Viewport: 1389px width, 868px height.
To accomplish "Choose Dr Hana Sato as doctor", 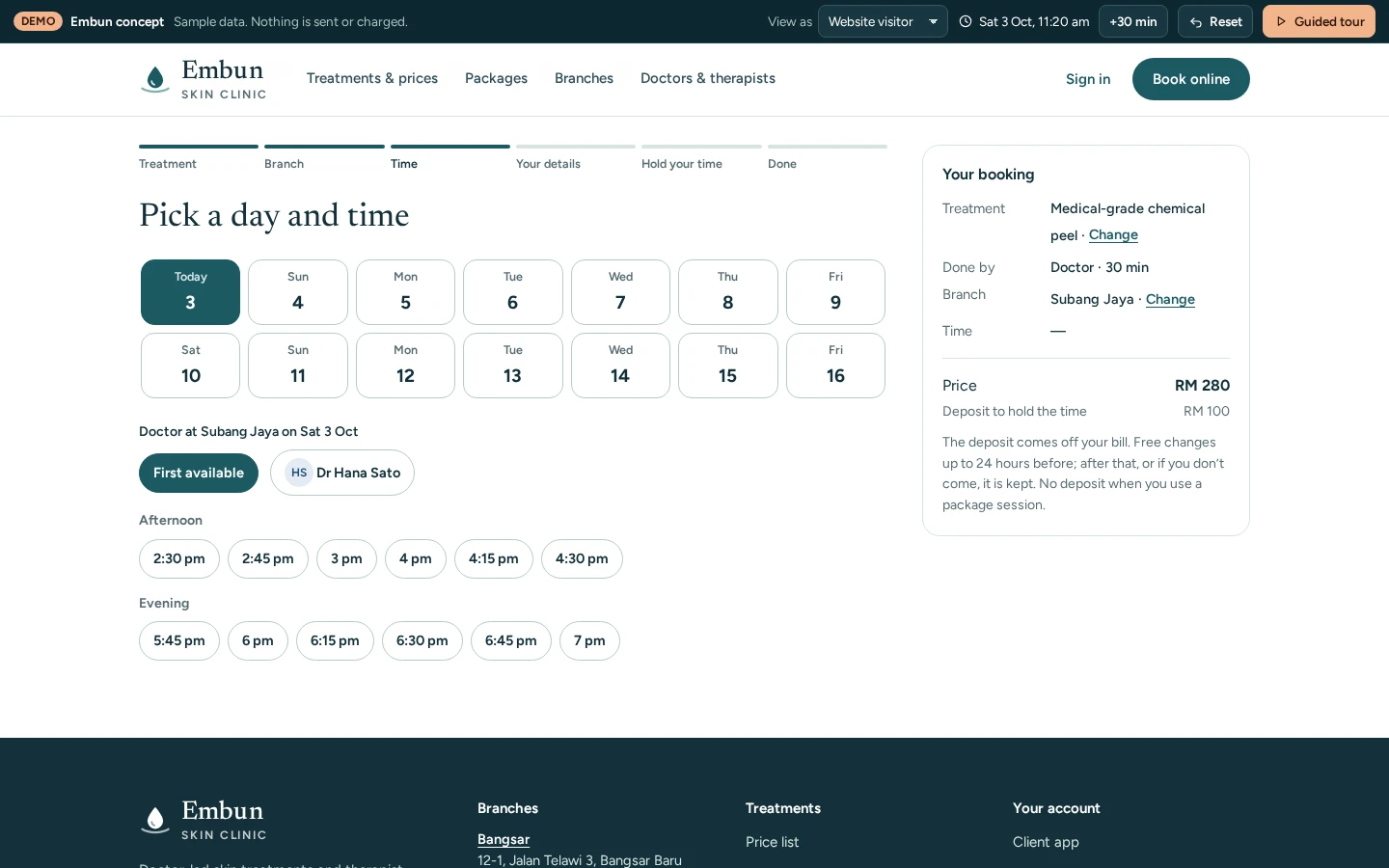I will (342, 473).
